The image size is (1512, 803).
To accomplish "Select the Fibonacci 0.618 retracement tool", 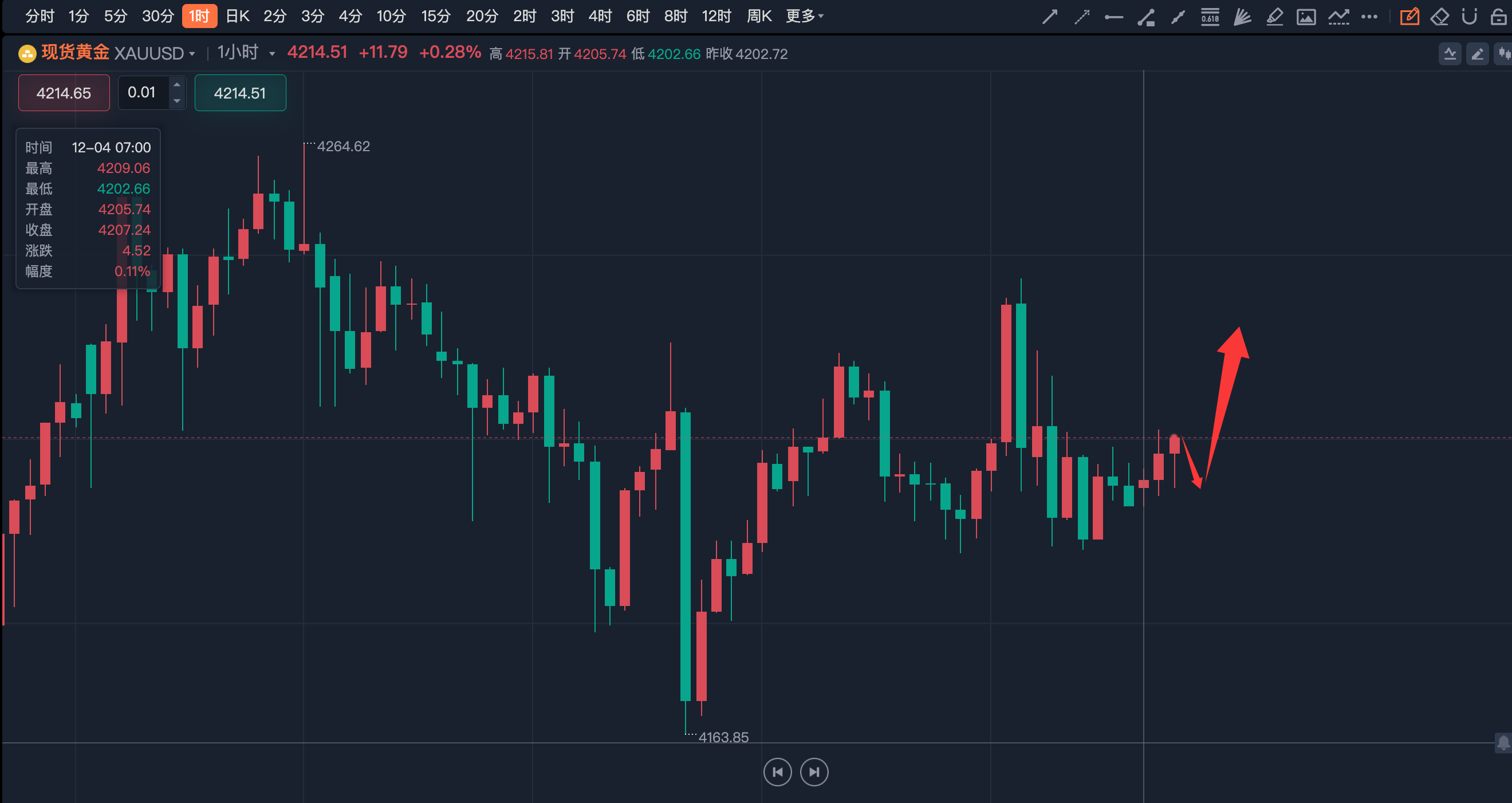I will tap(1210, 17).
